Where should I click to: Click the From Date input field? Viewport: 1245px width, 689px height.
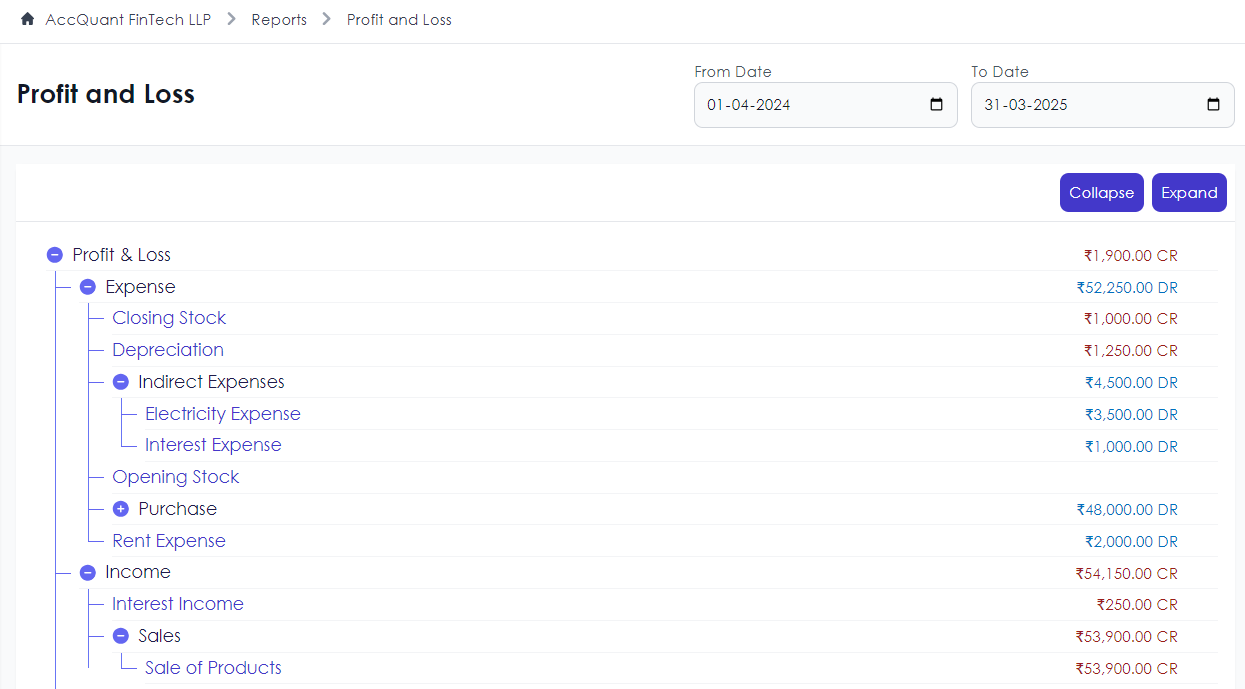click(x=810, y=105)
